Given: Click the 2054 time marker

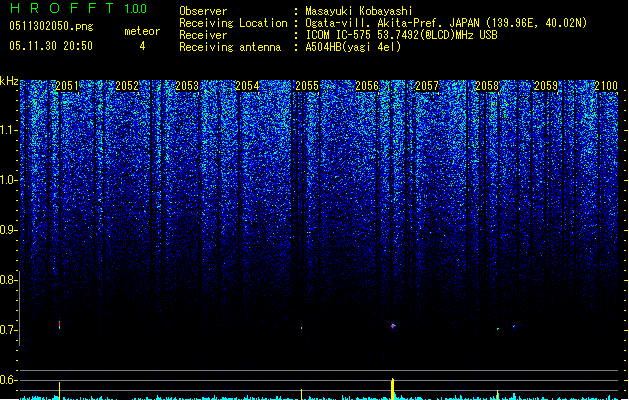Looking at the screenshot, I should (x=247, y=86).
